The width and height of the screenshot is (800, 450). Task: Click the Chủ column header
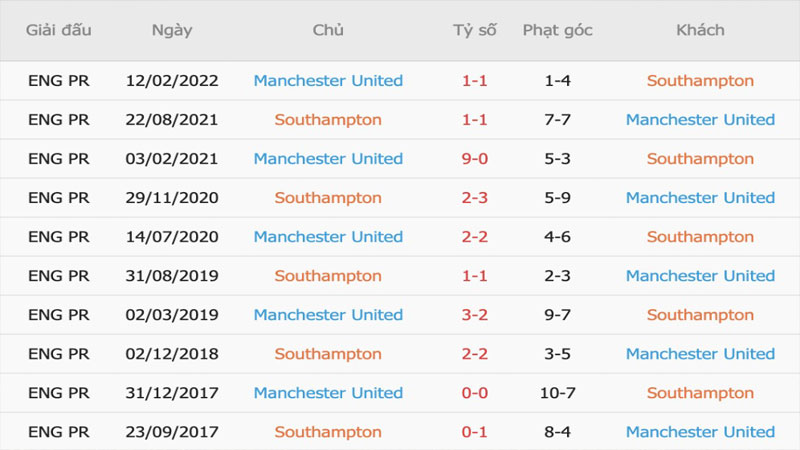coord(328,30)
